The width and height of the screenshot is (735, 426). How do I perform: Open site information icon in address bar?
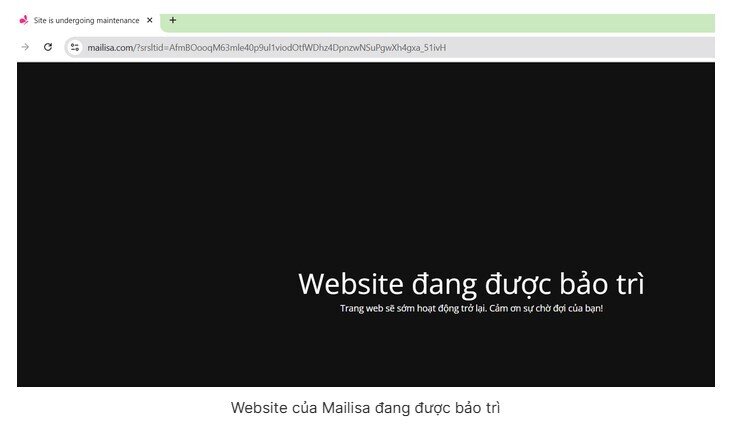click(75, 47)
